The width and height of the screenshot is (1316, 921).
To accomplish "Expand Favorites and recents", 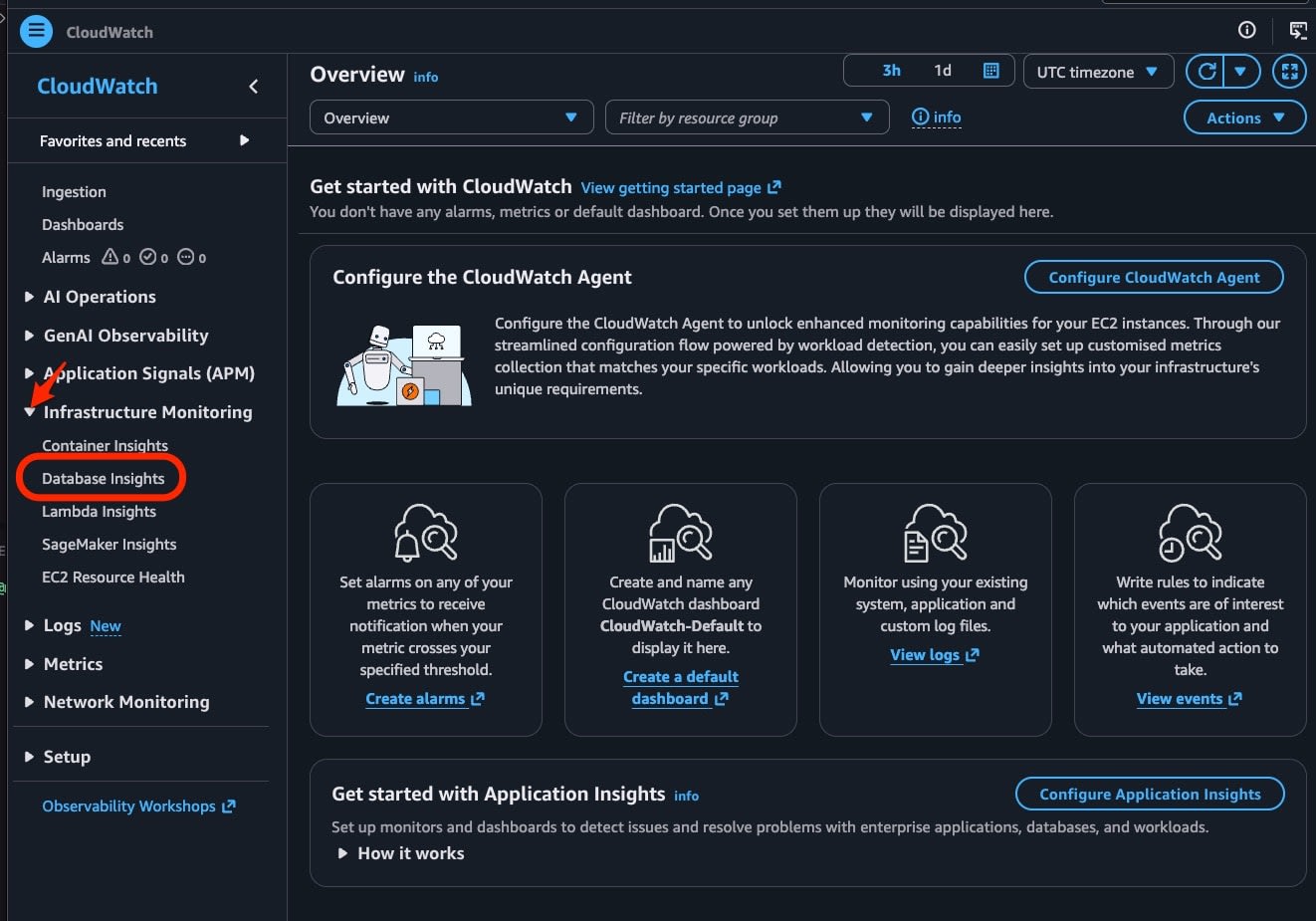I will (245, 140).
